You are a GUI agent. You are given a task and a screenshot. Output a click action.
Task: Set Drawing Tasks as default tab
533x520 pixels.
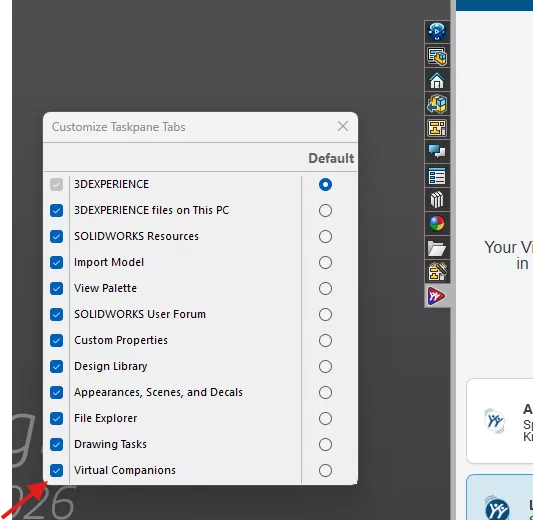[325, 444]
